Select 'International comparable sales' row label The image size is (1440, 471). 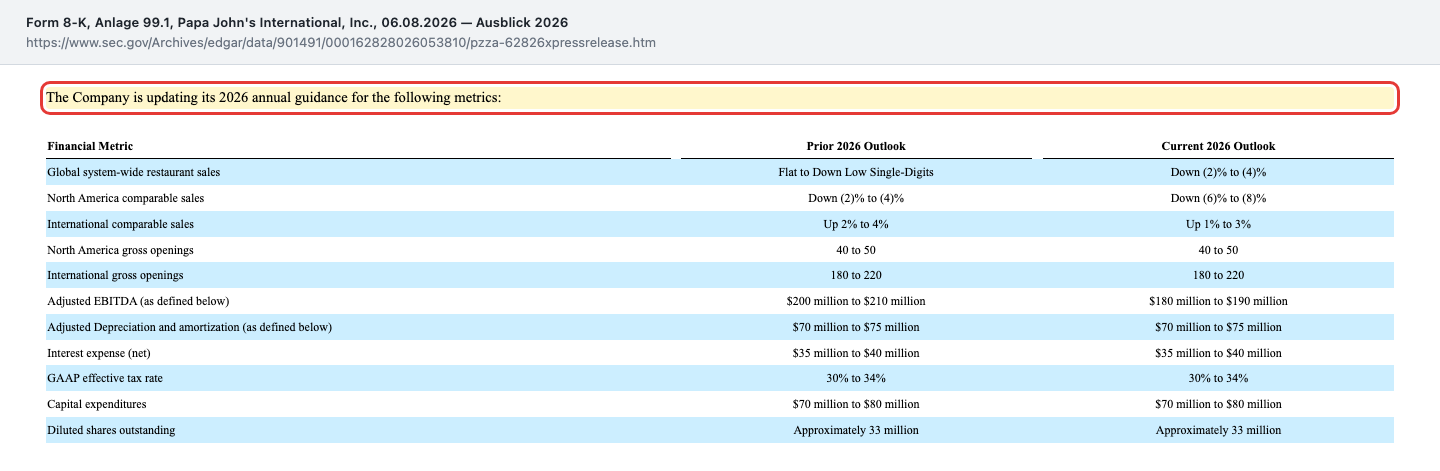pyautogui.click(x=121, y=224)
